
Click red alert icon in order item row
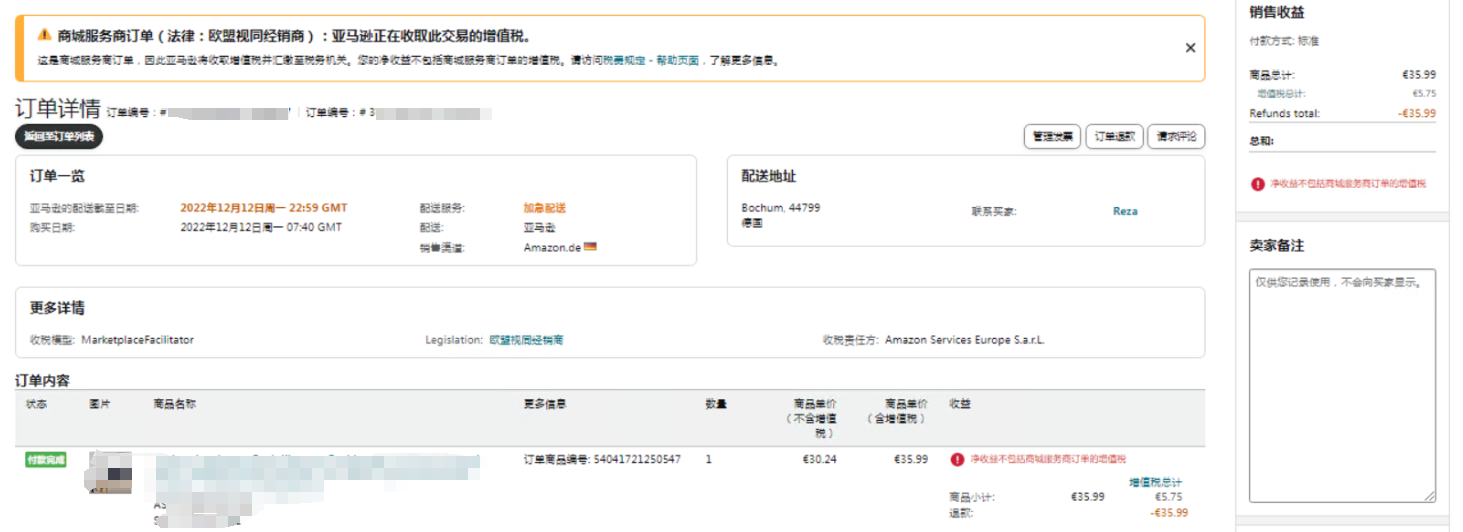(x=957, y=459)
